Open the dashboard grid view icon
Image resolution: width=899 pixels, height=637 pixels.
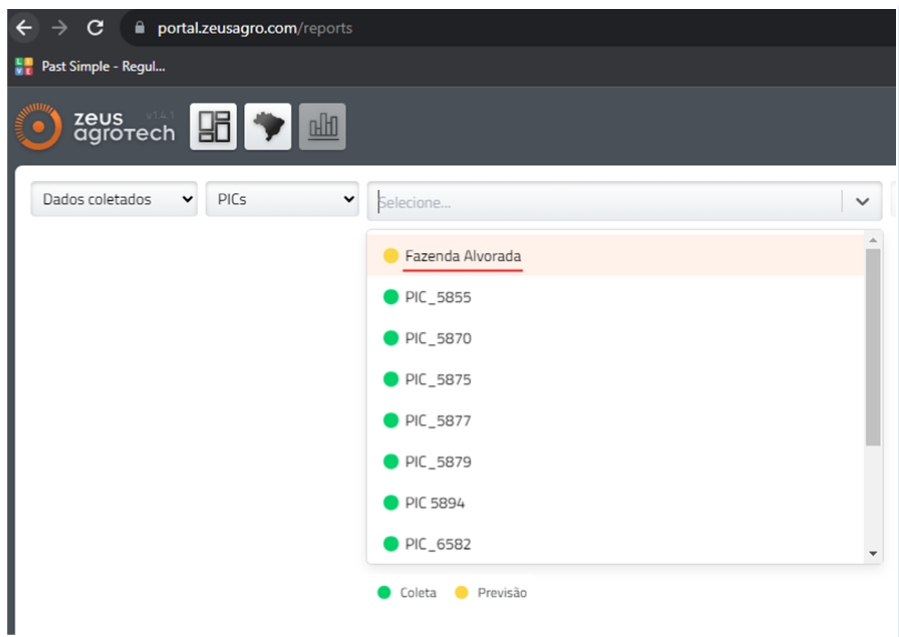(x=213, y=127)
